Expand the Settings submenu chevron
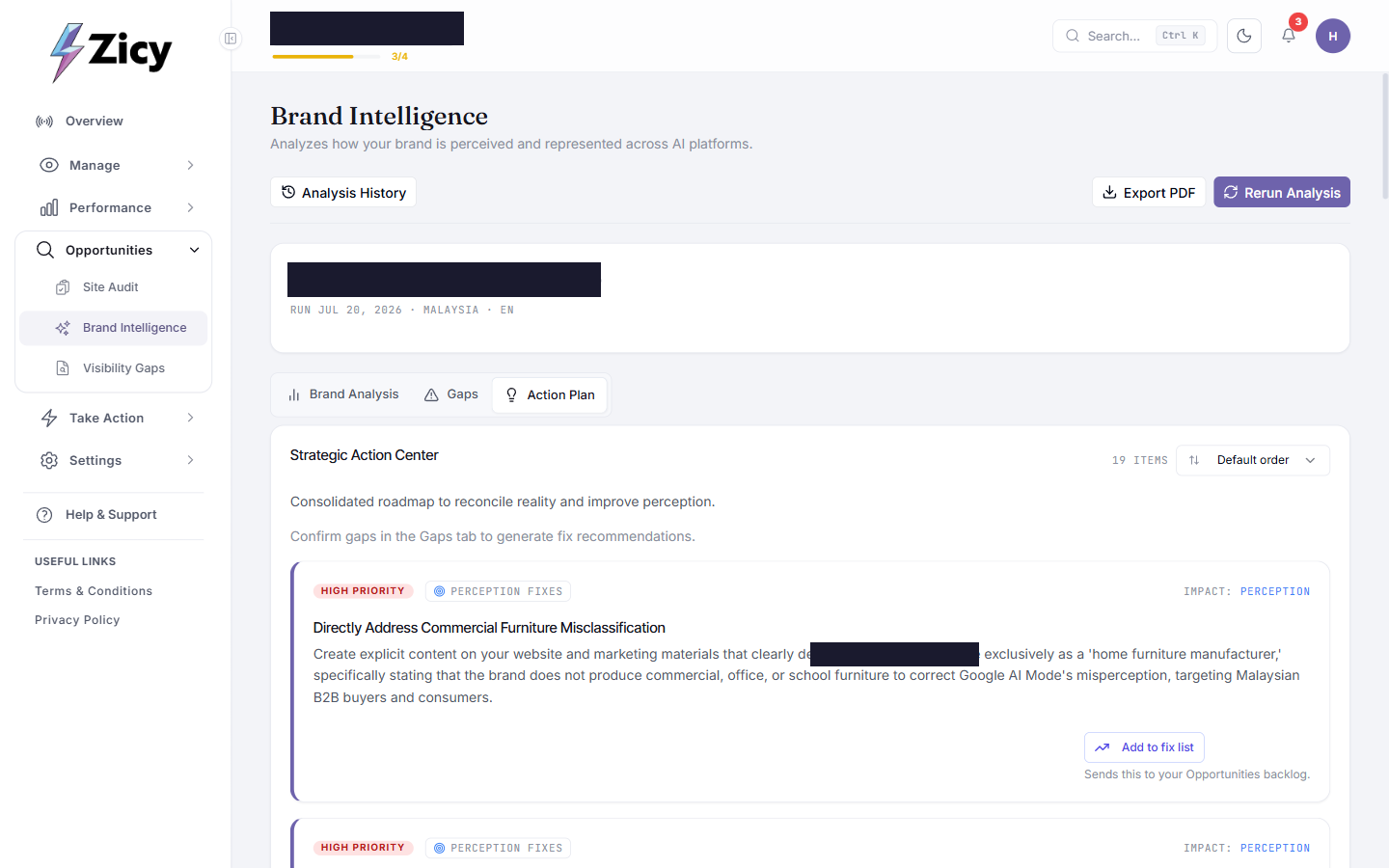This screenshot has height=868, width=1389. point(191,460)
